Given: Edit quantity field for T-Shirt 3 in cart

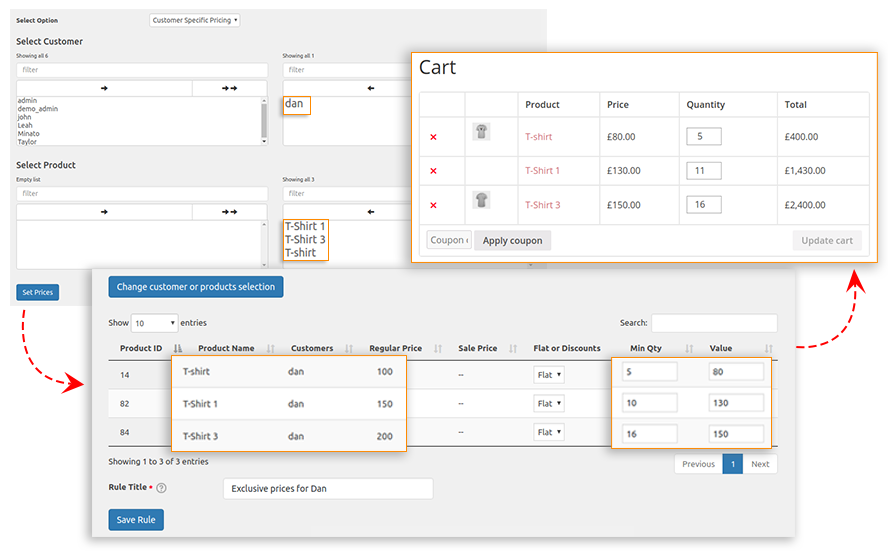Looking at the screenshot, I should pyautogui.click(x=704, y=205).
